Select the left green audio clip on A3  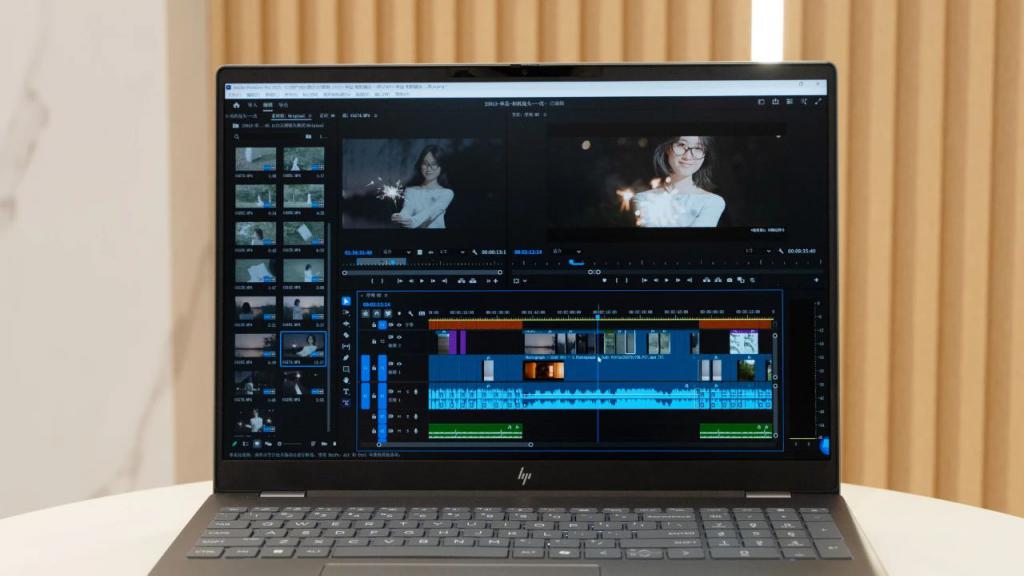(475, 430)
